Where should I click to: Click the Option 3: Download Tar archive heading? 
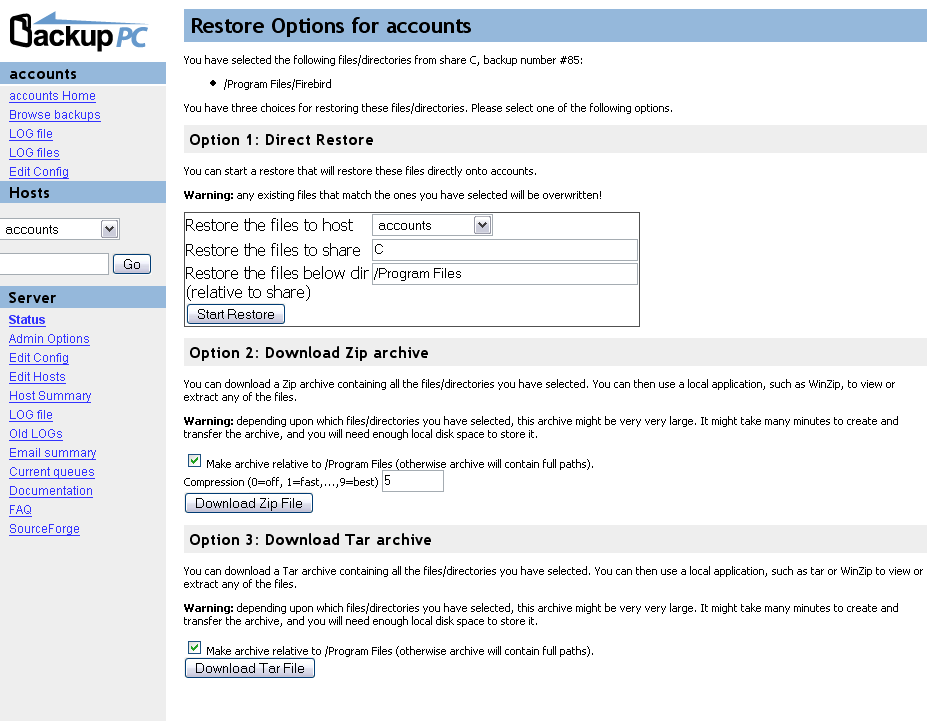(310, 540)
